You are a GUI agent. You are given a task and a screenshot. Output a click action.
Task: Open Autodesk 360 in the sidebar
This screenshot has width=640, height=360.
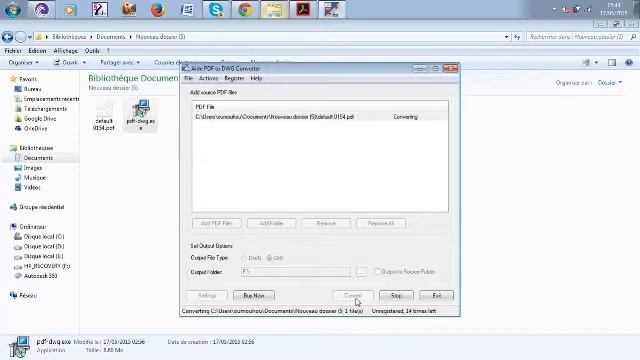(x=40, y=276)
